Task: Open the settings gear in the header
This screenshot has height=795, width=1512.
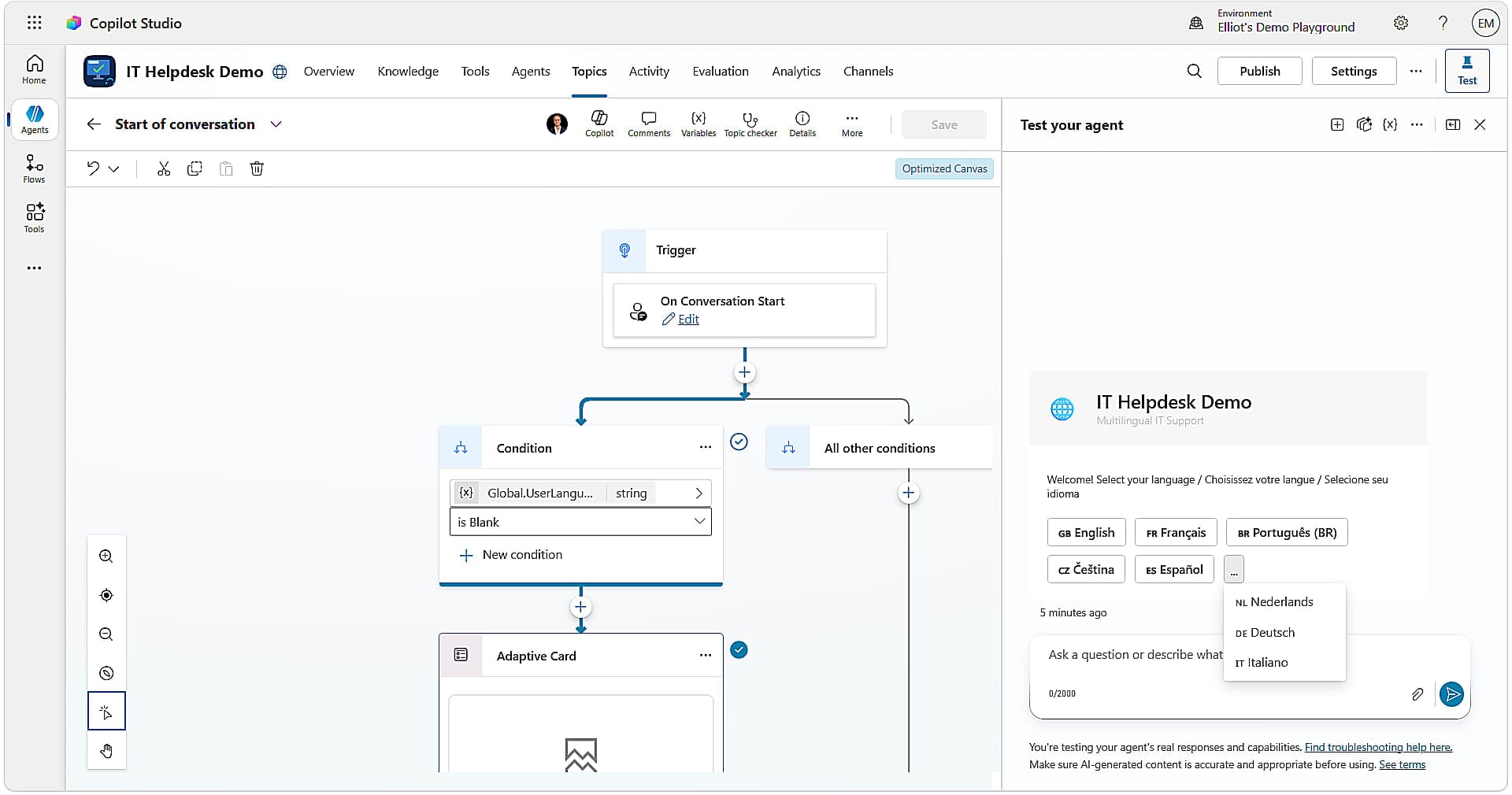Action: 1400,23
